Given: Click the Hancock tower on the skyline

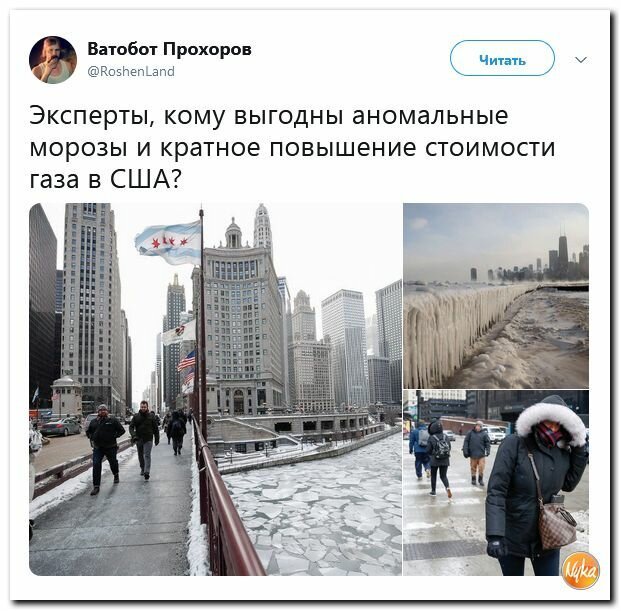Looking at the screenshot, I should [563, 253].
